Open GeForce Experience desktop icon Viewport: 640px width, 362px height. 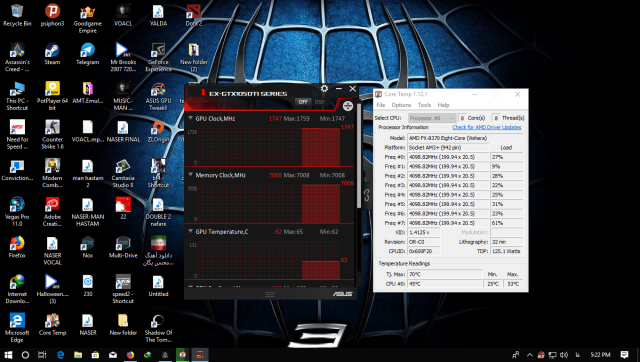[158, 58]
